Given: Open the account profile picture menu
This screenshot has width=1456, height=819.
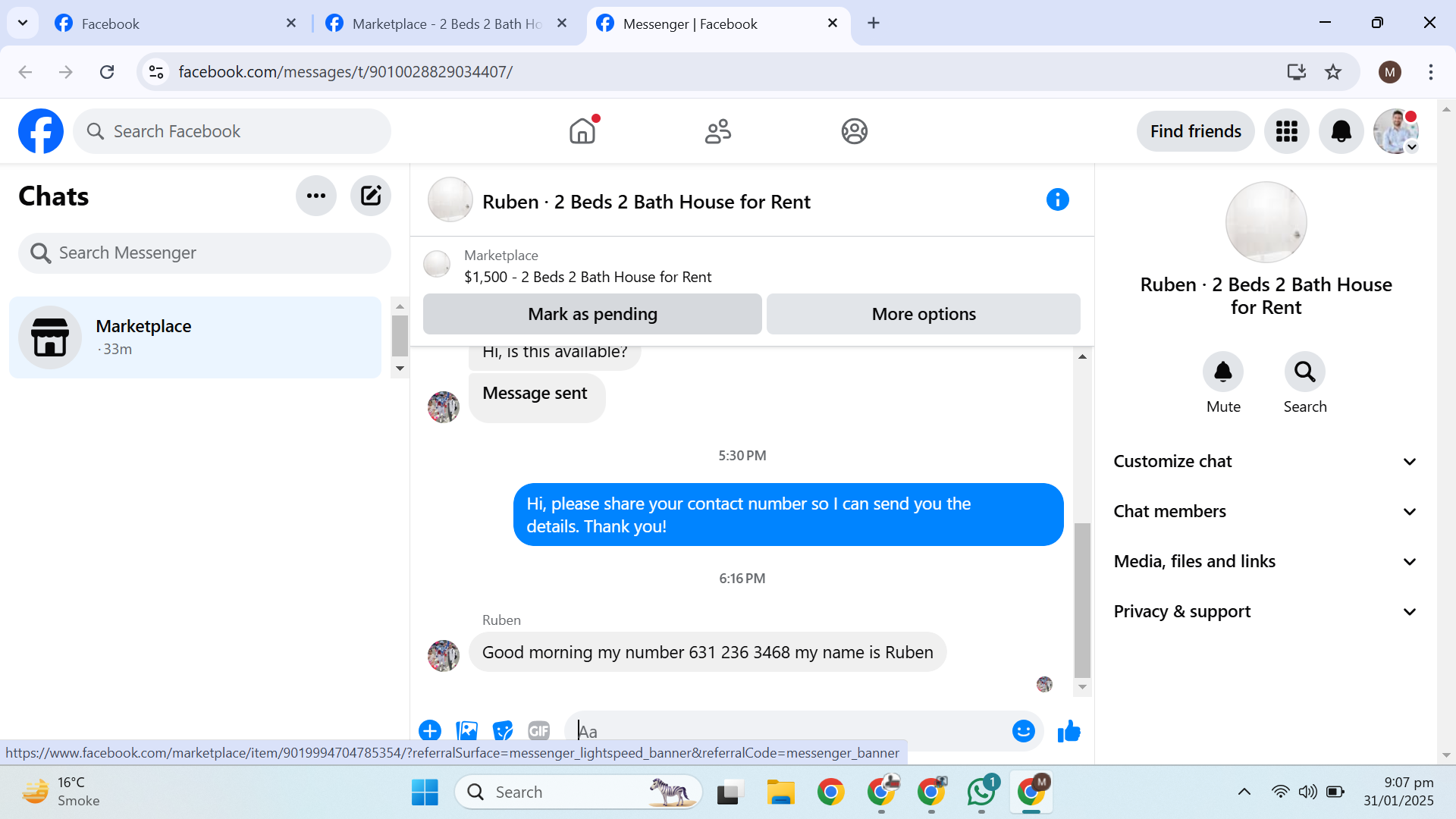Looking at the screenshot, I should 1396,131.
